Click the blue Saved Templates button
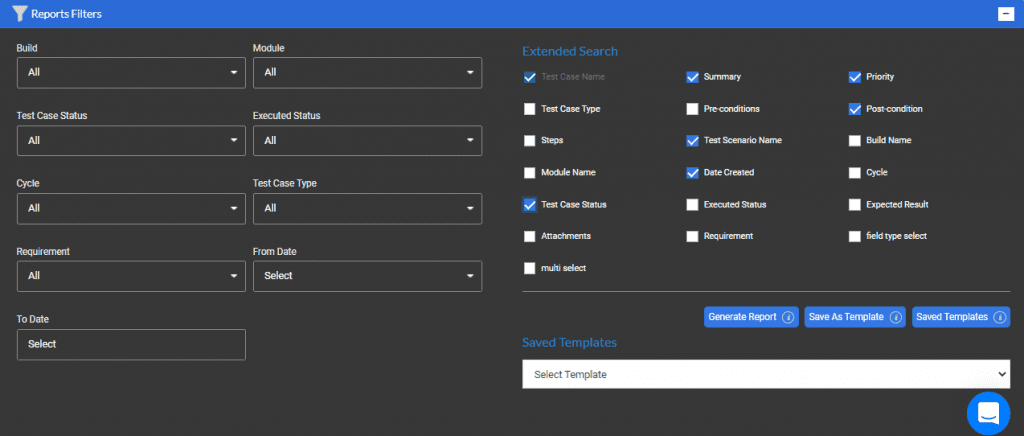The width and height of the screenshot is (1024, 436). point(961,317)
